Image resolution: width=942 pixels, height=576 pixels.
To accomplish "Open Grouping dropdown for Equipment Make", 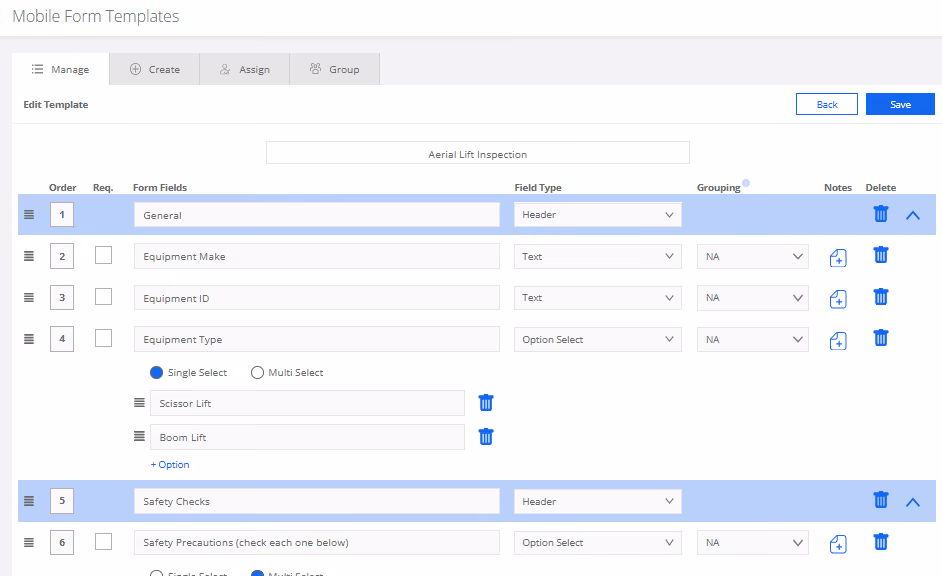I will click(753, 256).
